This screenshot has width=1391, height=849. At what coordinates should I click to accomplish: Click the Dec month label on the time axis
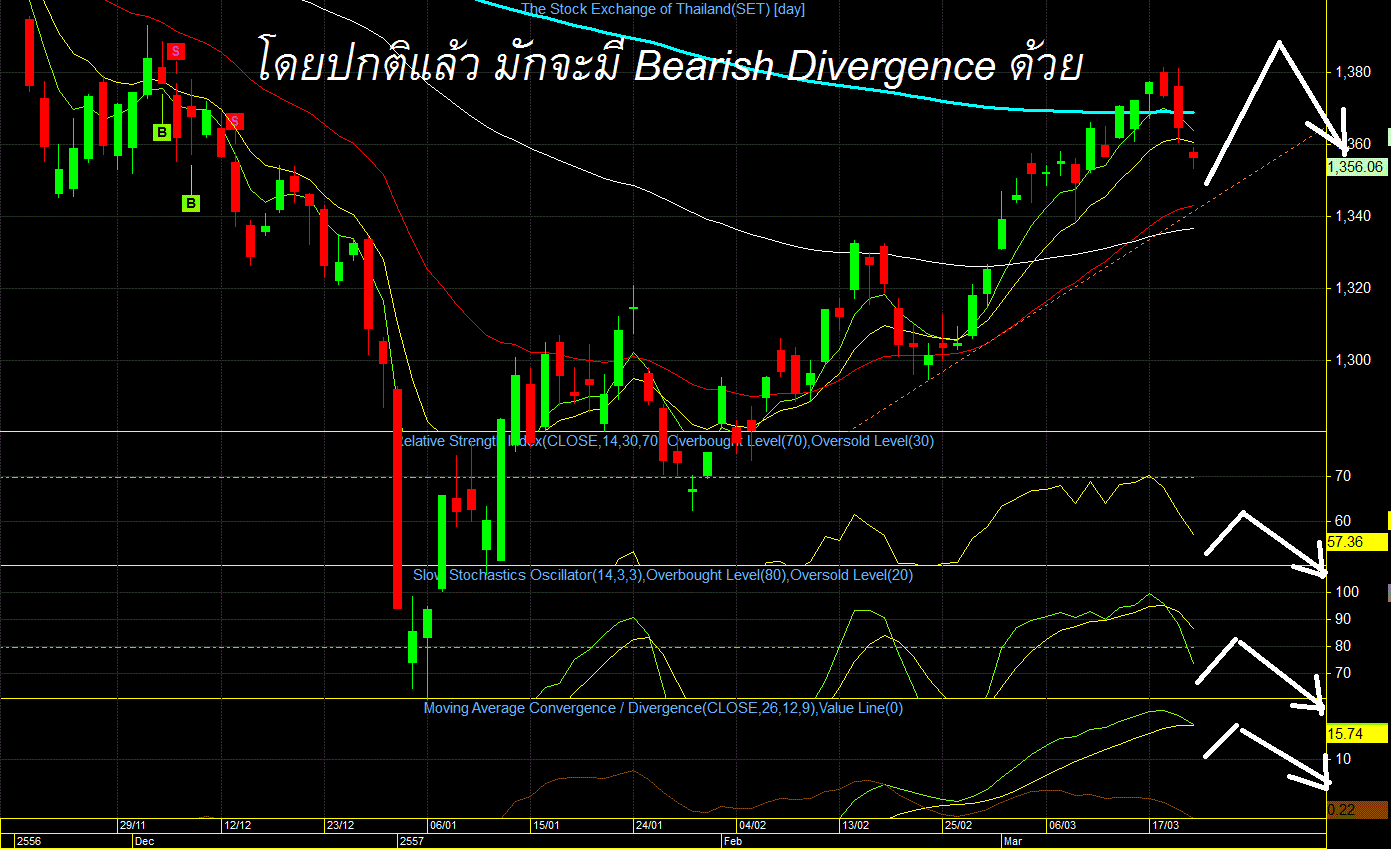point(144,842)
